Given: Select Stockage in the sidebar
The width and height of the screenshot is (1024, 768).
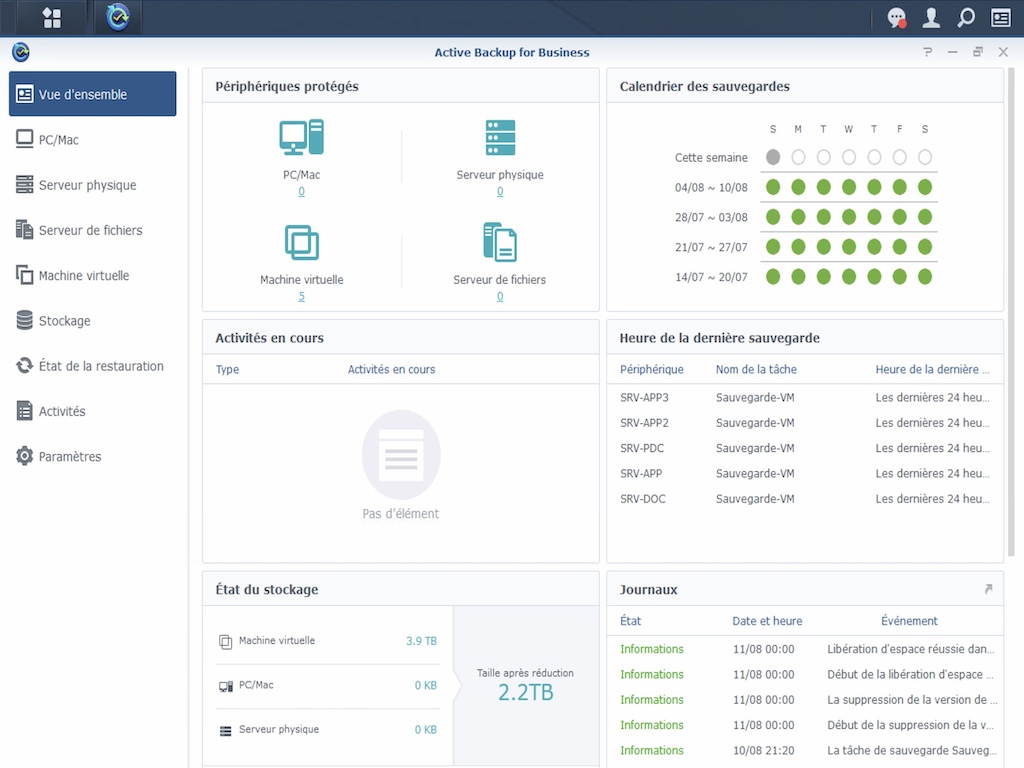Looking at the screenshot, I should [x=64, y=321].
